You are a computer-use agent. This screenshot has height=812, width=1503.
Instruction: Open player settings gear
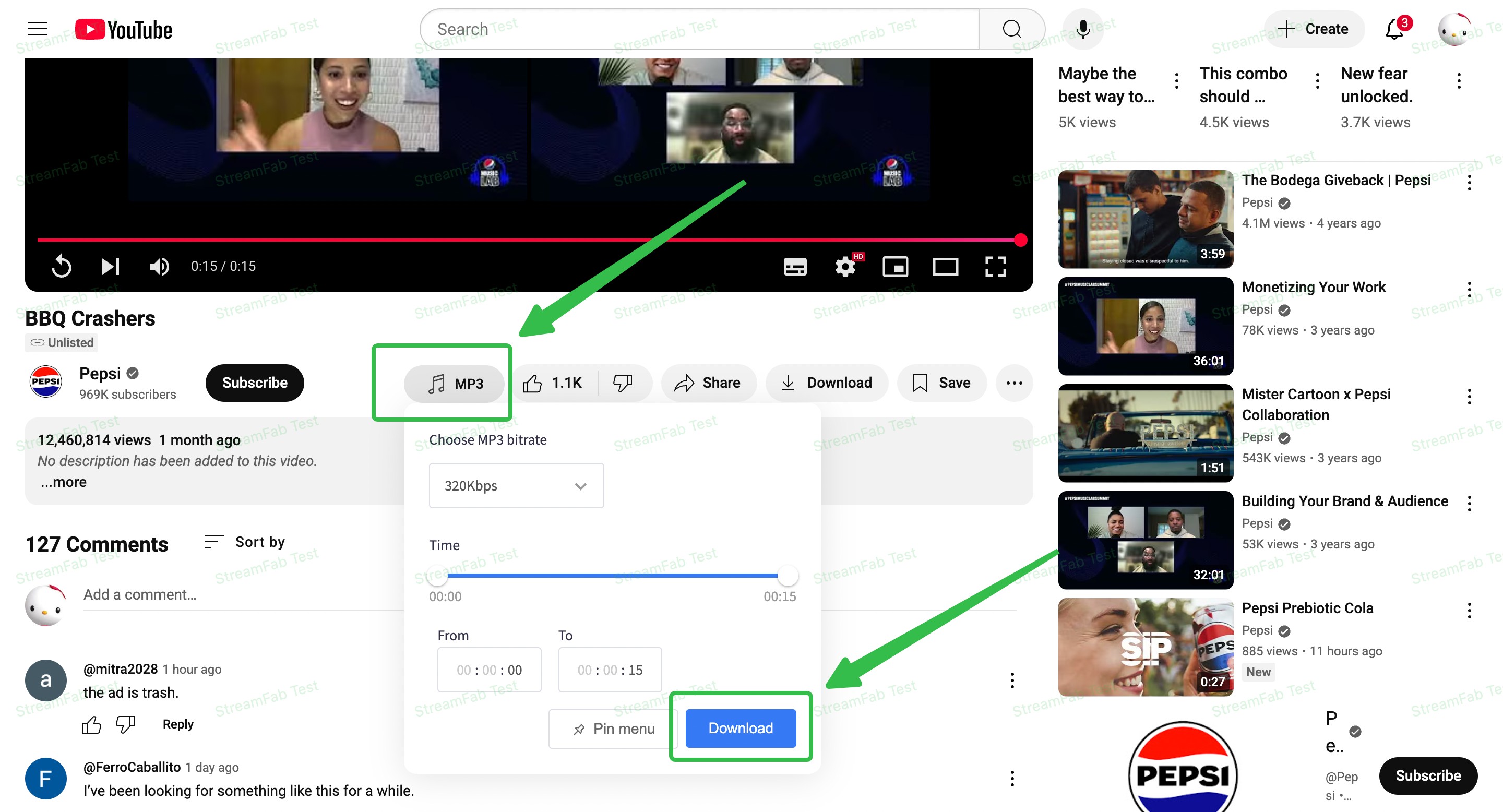coord(845,267)
